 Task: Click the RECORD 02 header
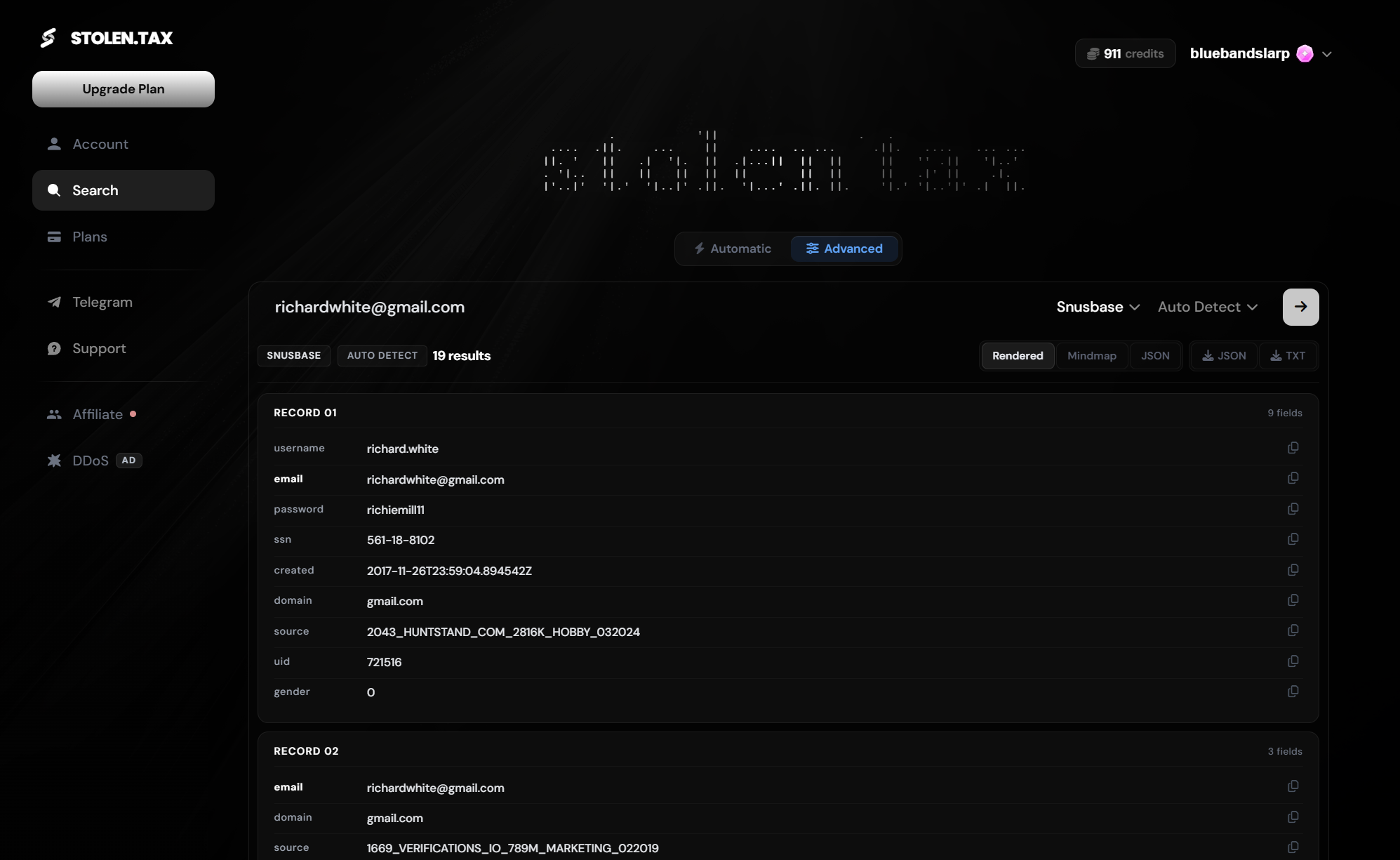(306, 751)
